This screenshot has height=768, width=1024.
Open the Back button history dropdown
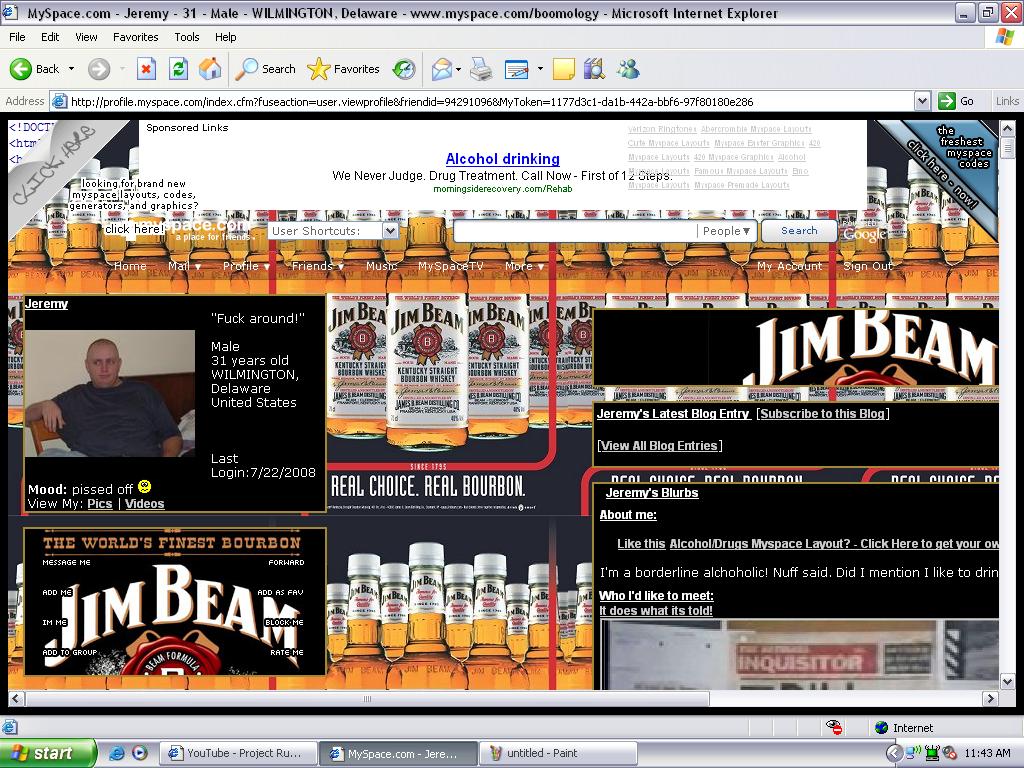pyautogui.click(x=71, y=69)
